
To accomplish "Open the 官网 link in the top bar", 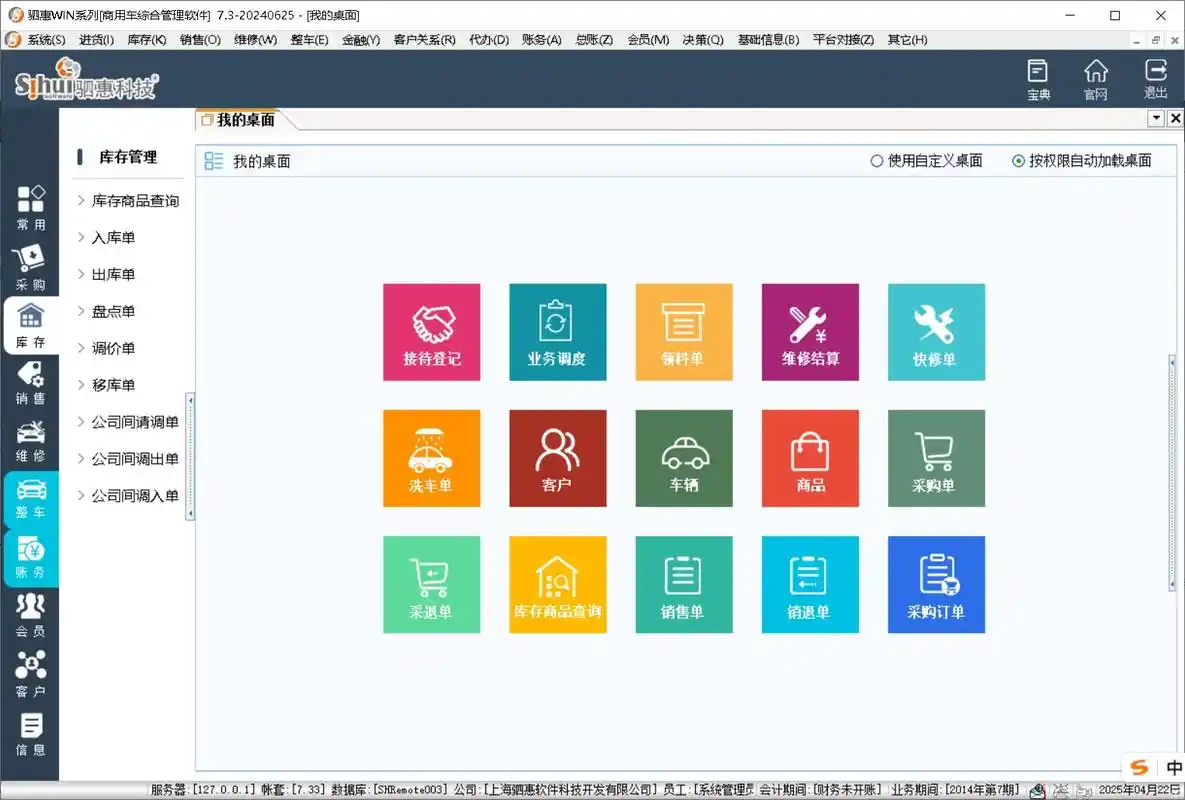I will click(x=1096, y=78).
